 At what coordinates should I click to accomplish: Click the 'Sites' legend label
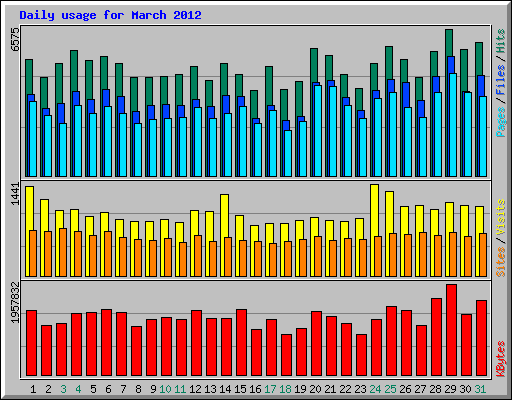pos(500,262)
